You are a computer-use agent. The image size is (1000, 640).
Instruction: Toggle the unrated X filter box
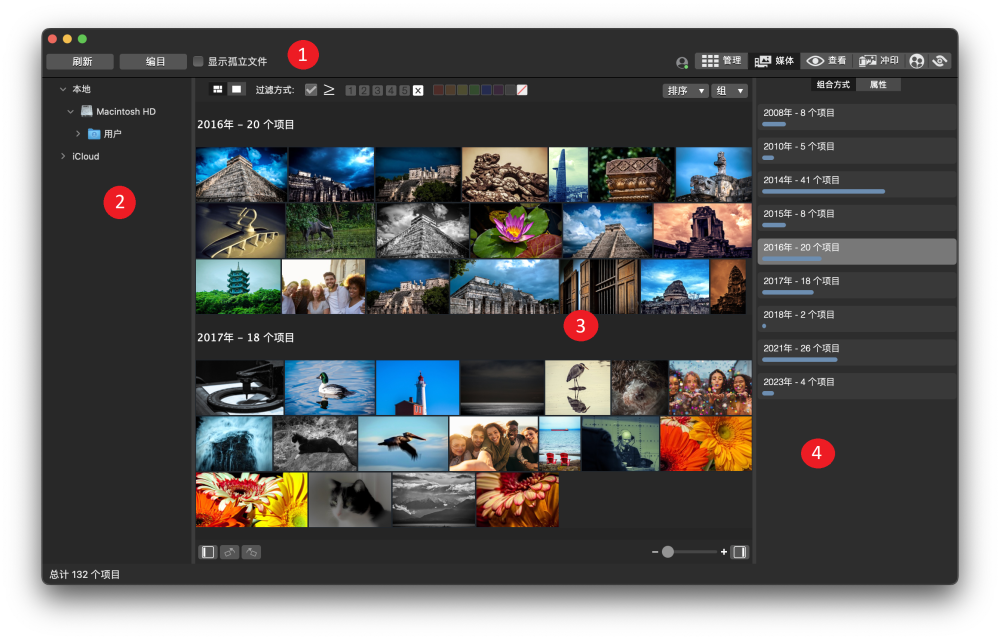418,90
